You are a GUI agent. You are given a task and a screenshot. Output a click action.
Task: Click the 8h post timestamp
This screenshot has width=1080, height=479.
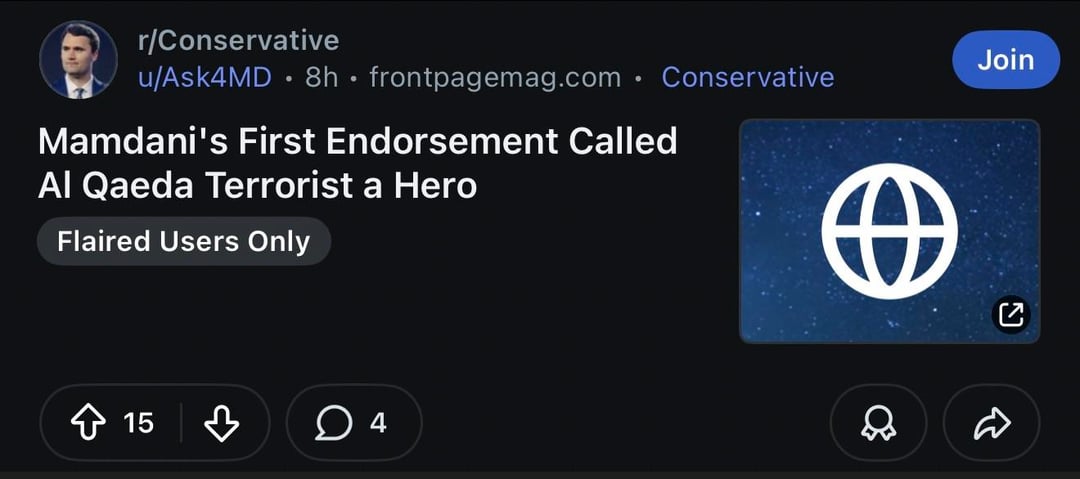point(321,77)
